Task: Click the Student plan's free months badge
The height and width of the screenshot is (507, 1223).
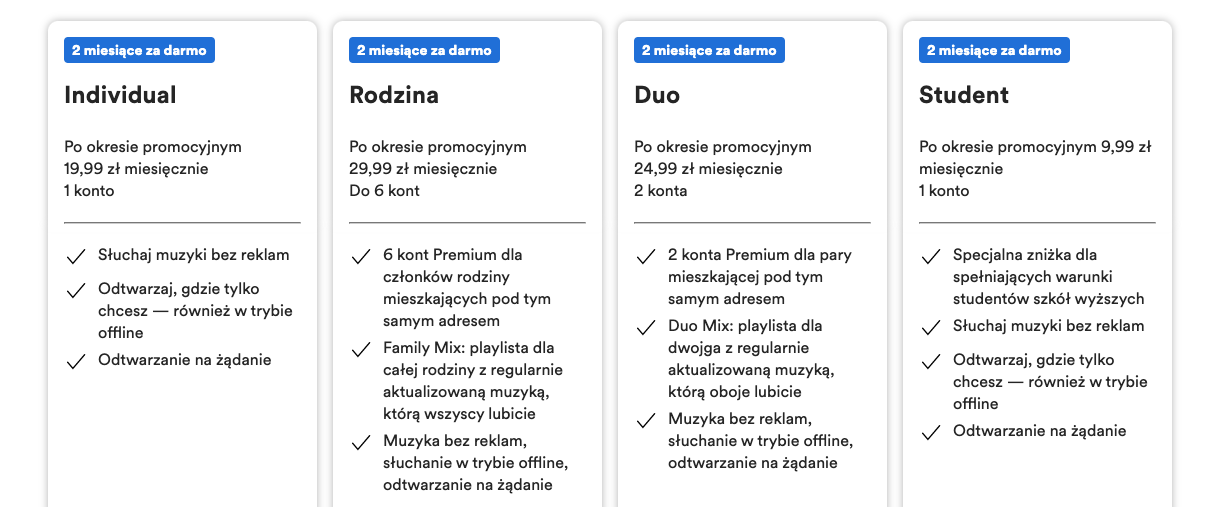Action: pyautogui.click(x=994, y=50)
